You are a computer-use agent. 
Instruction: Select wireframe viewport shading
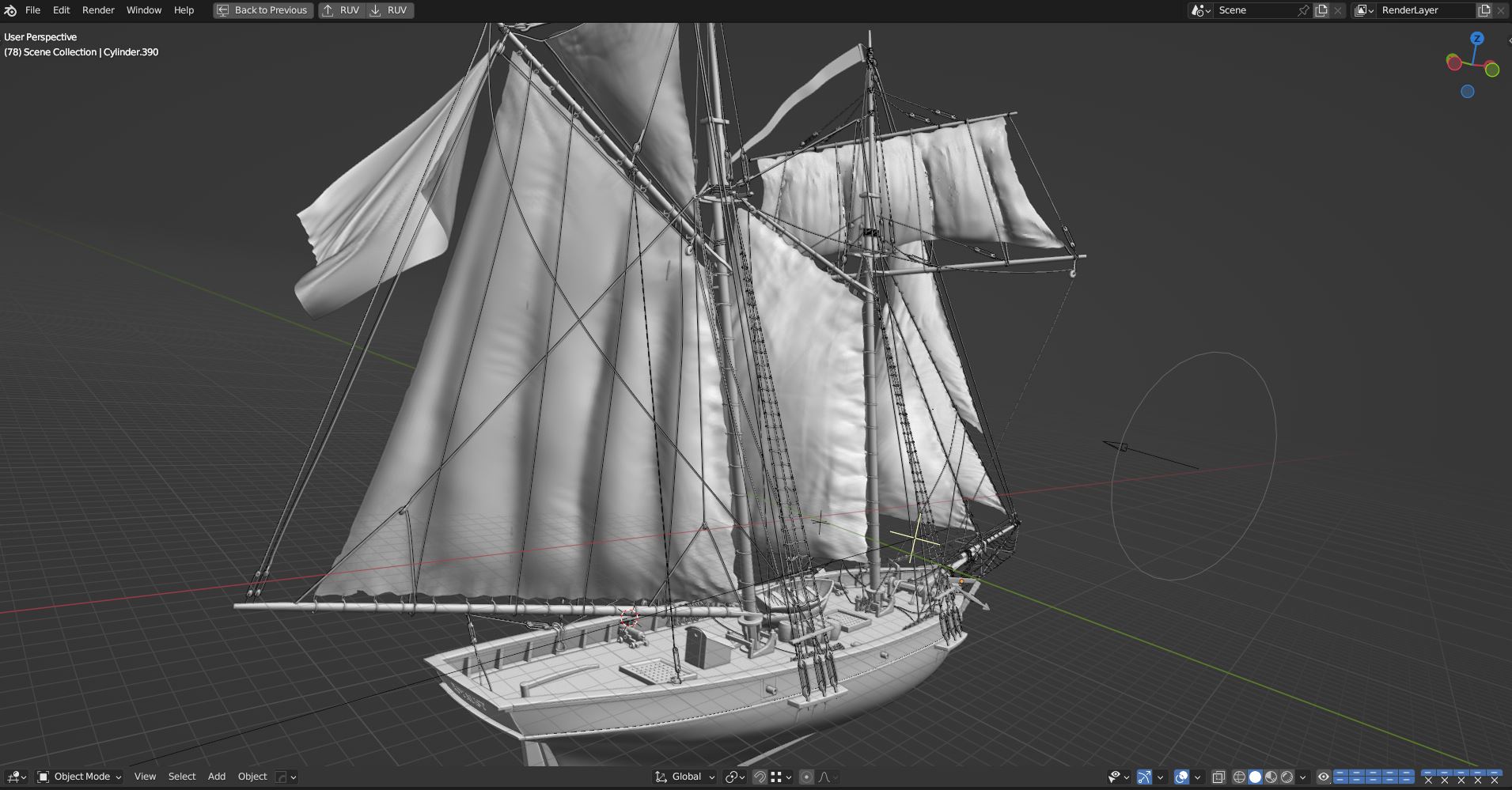point(1239,777)
